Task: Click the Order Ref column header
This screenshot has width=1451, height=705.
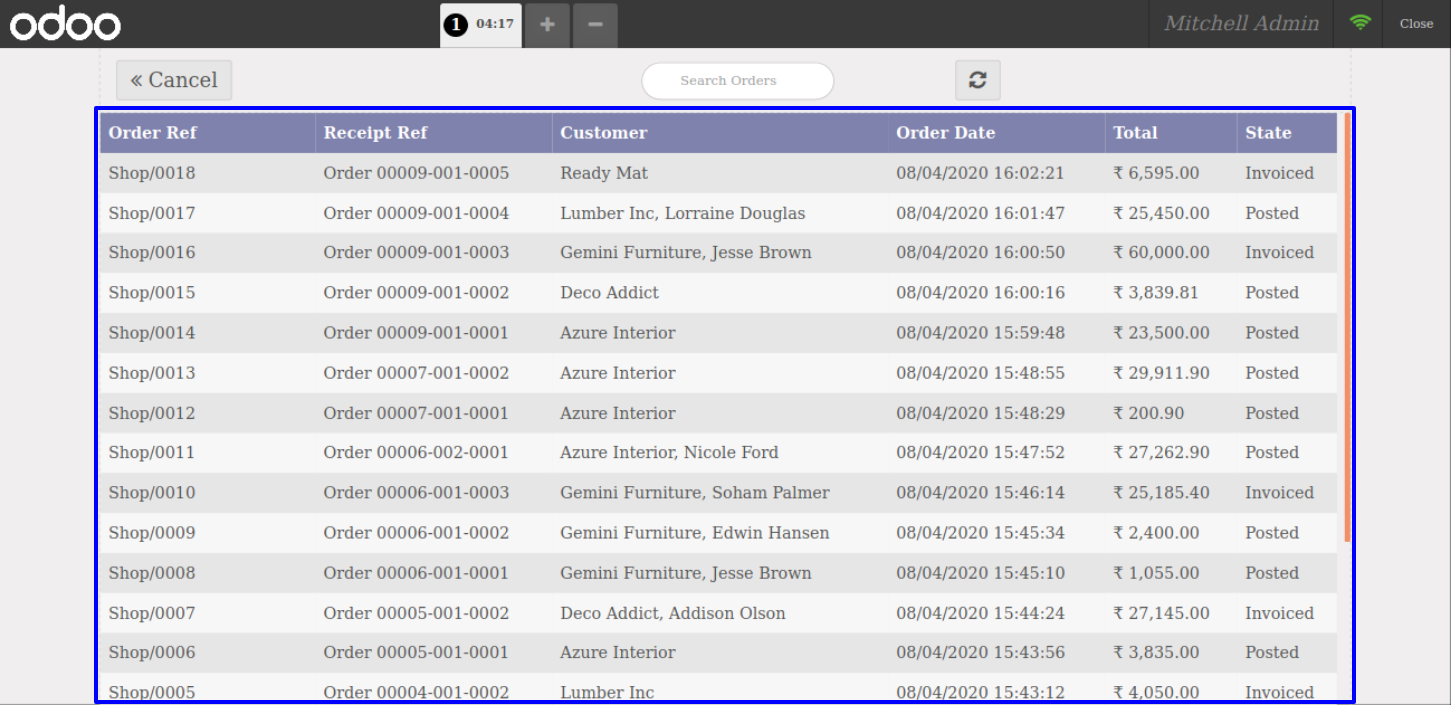Action: click(x=208, y=133)
